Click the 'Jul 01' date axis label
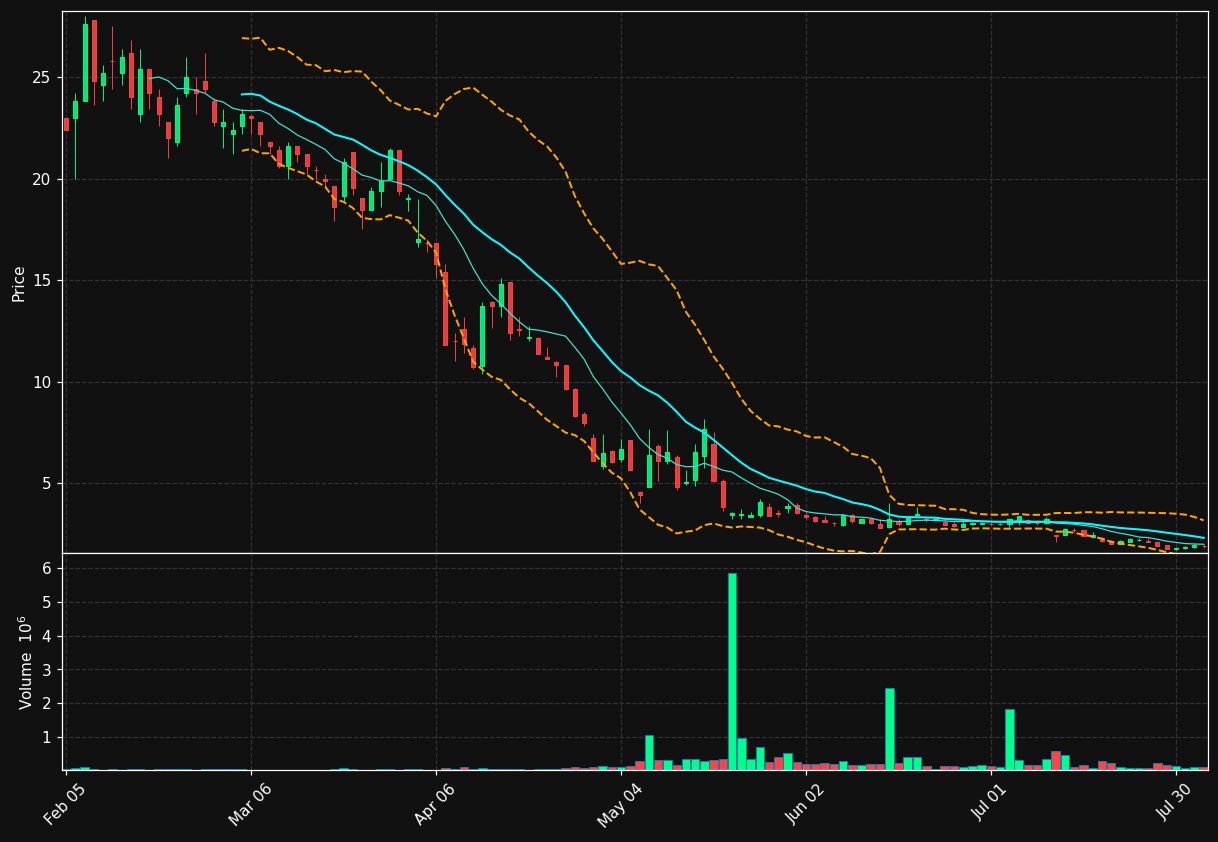 991,804
